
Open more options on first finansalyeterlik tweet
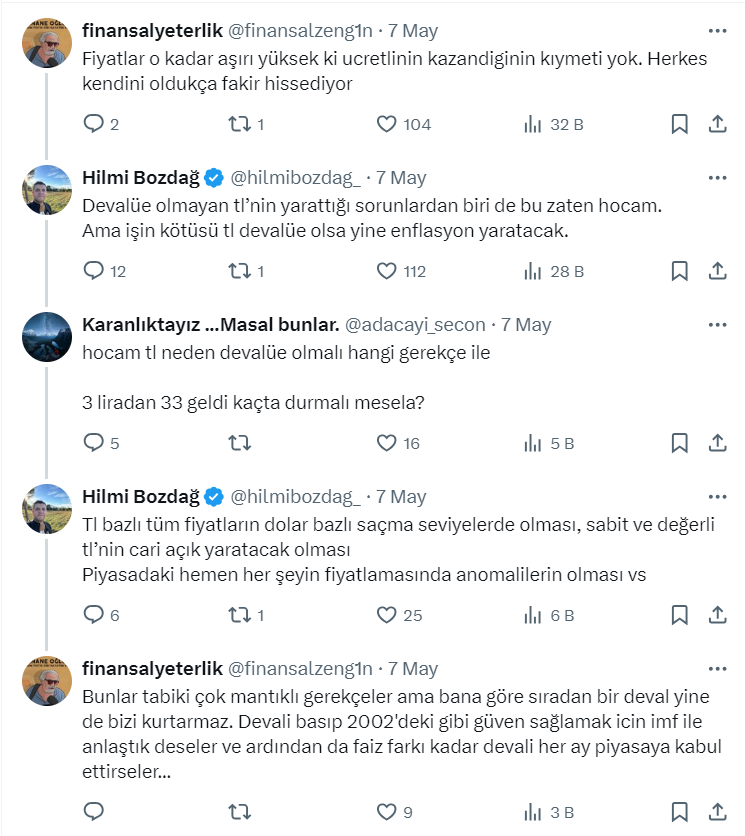coord(717,31)
